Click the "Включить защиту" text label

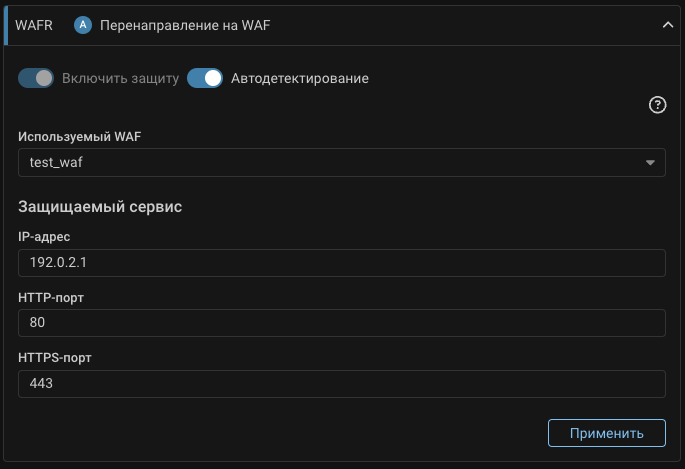120,78
